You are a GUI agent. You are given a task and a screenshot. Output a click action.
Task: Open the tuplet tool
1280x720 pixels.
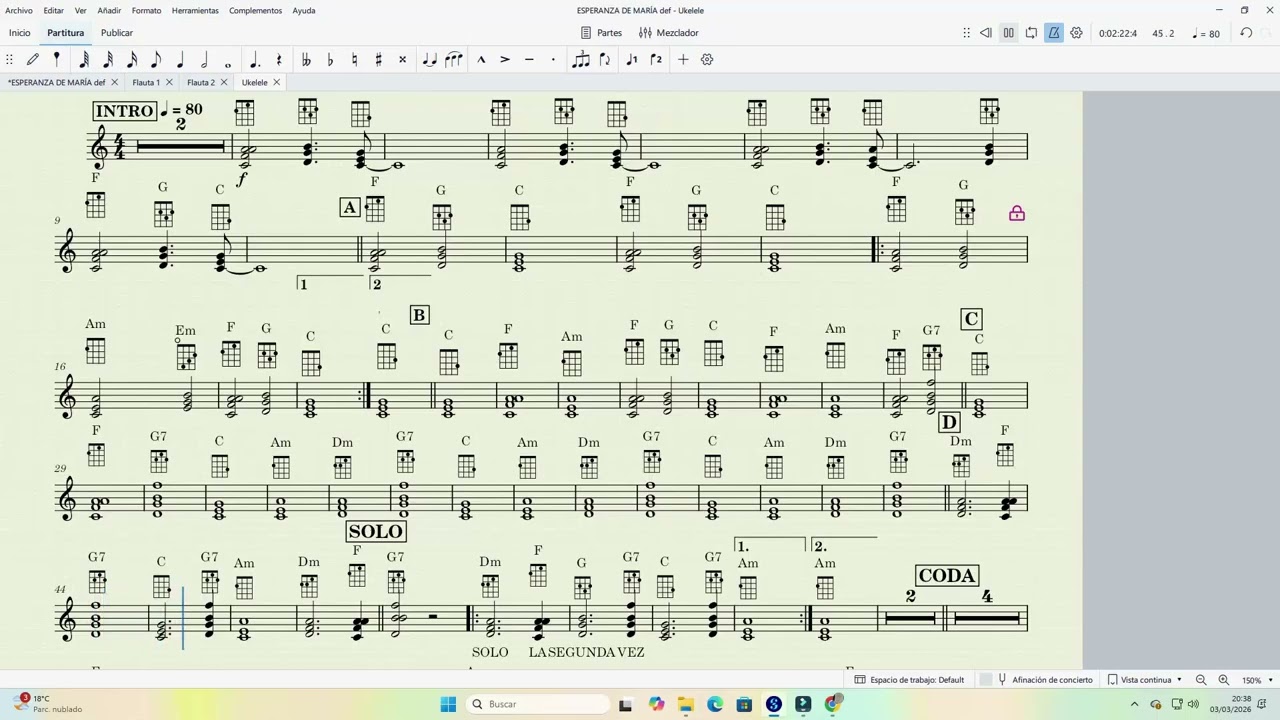[581, 60]
